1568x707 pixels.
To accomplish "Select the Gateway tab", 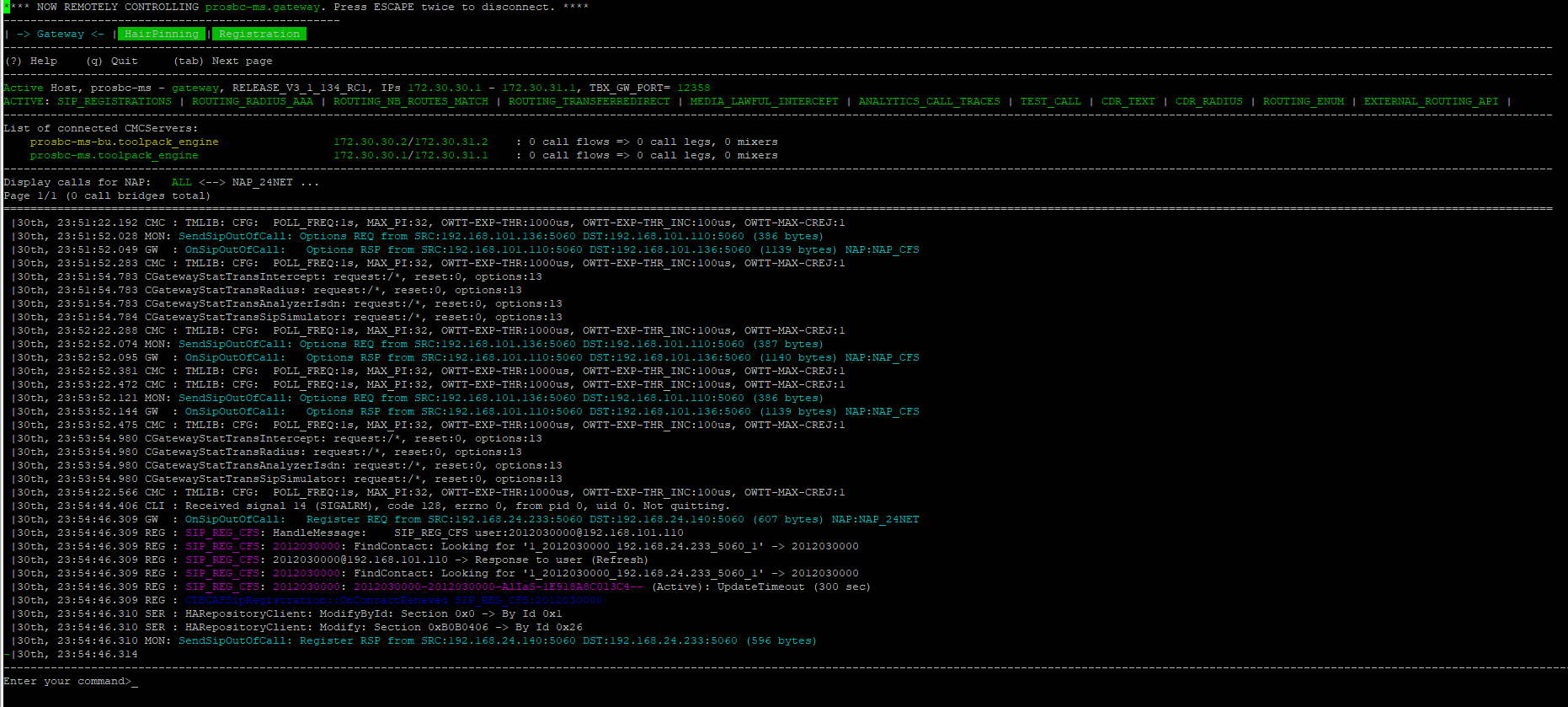I will click(60, 34).
